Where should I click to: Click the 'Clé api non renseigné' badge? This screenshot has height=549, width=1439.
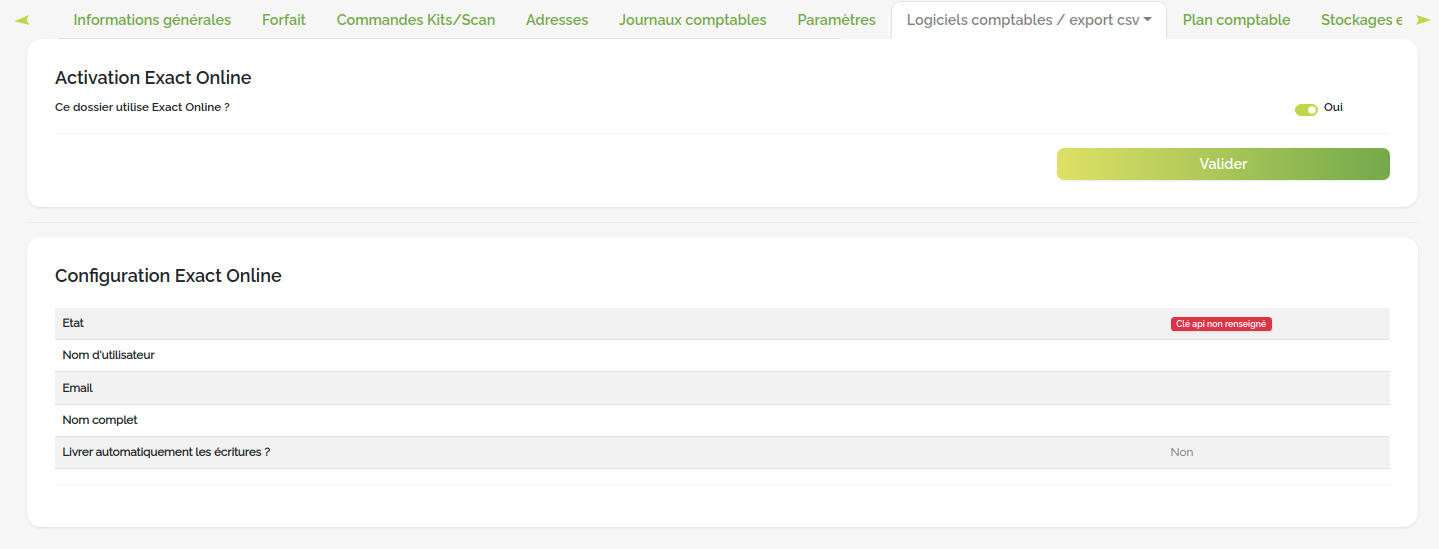1221,324
